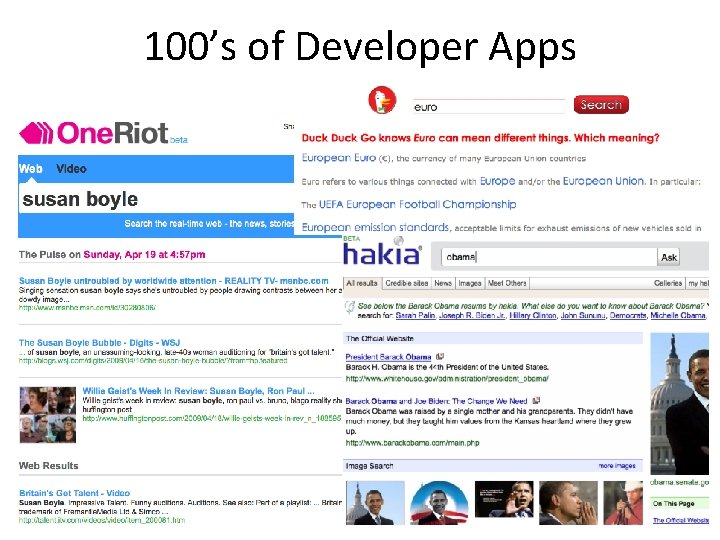Open the large Obama portrait photo
Screen dimensions: 720x540
click(680, 404)
